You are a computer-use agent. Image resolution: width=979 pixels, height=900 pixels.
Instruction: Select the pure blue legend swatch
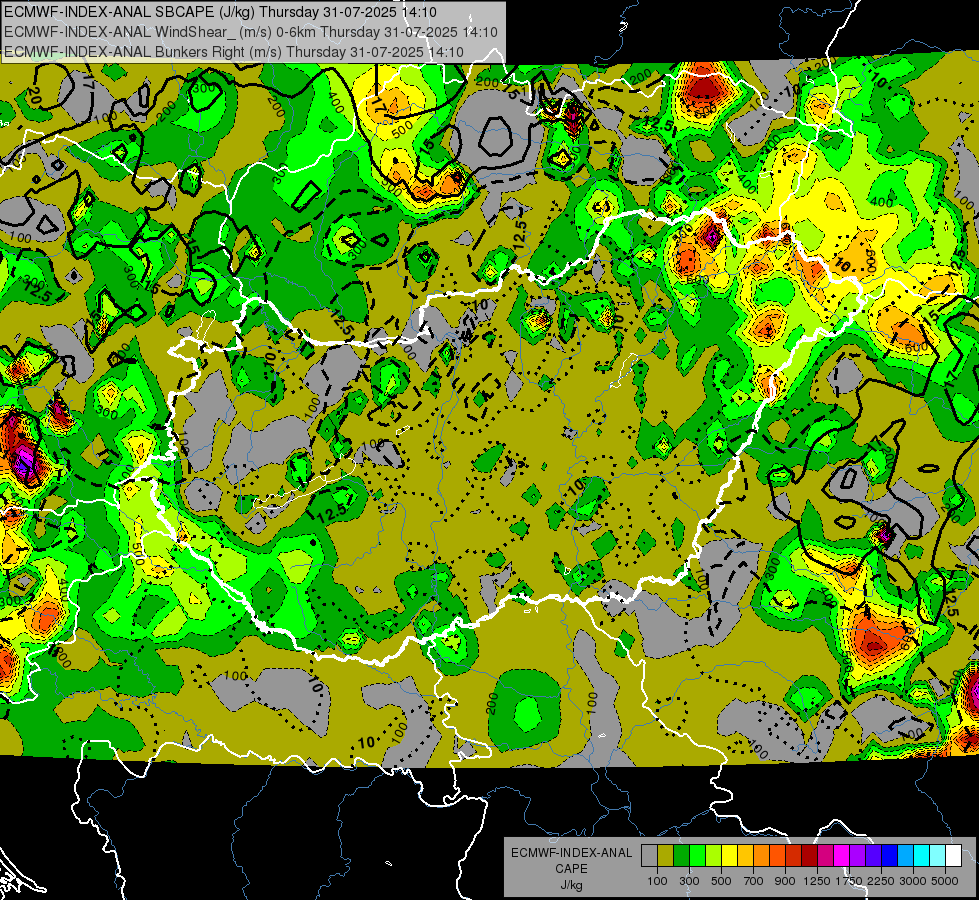[890, 855]
